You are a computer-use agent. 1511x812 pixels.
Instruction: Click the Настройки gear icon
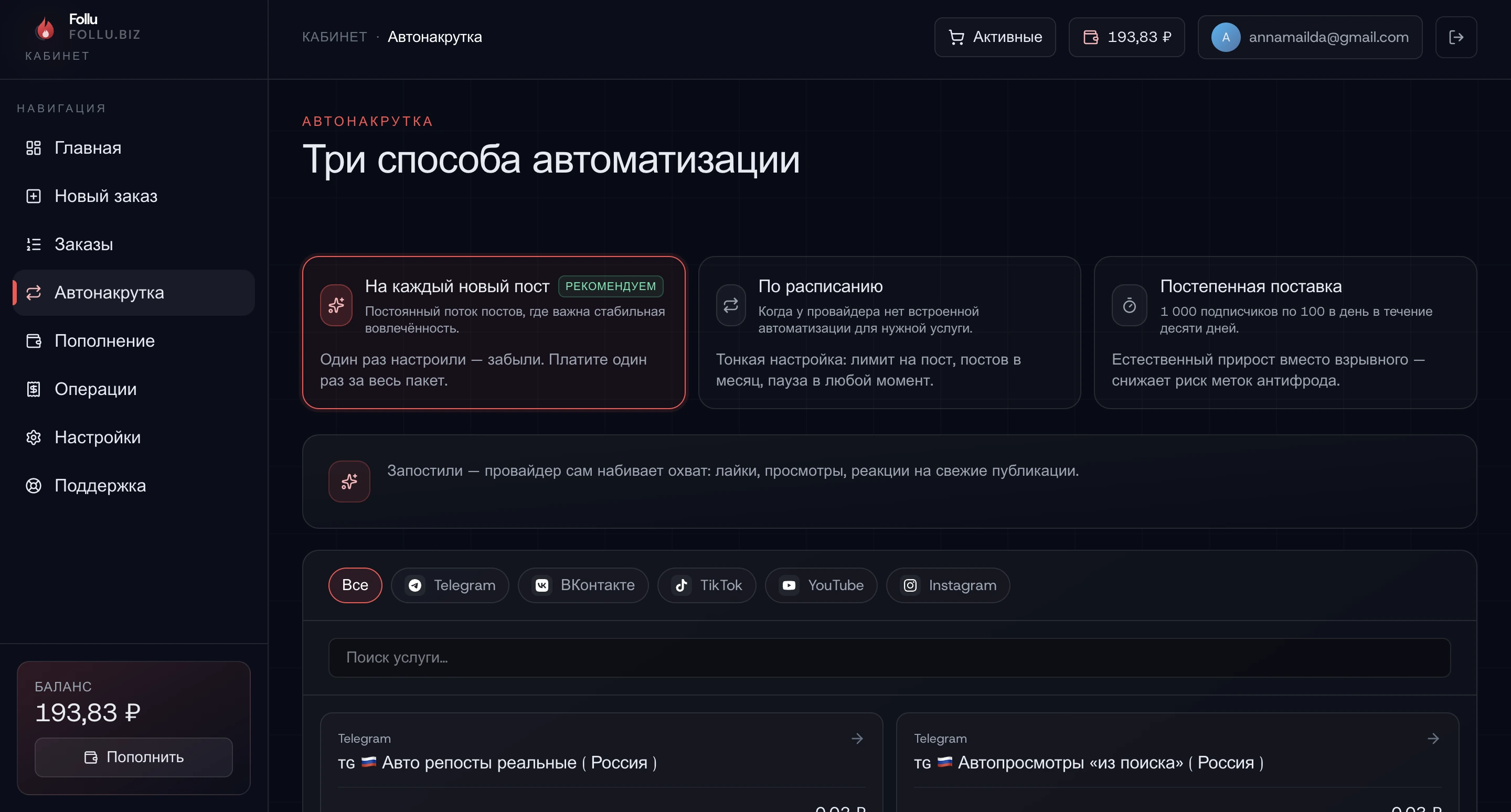(34, 437)
